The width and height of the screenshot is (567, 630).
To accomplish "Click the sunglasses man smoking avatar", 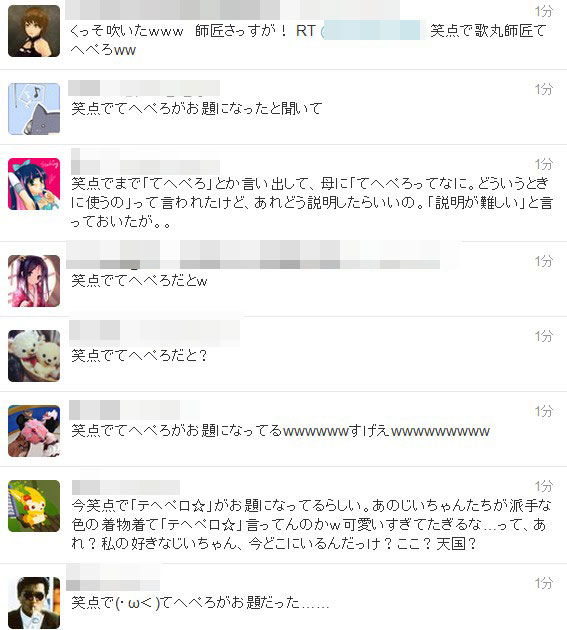I will coord(34,603).
